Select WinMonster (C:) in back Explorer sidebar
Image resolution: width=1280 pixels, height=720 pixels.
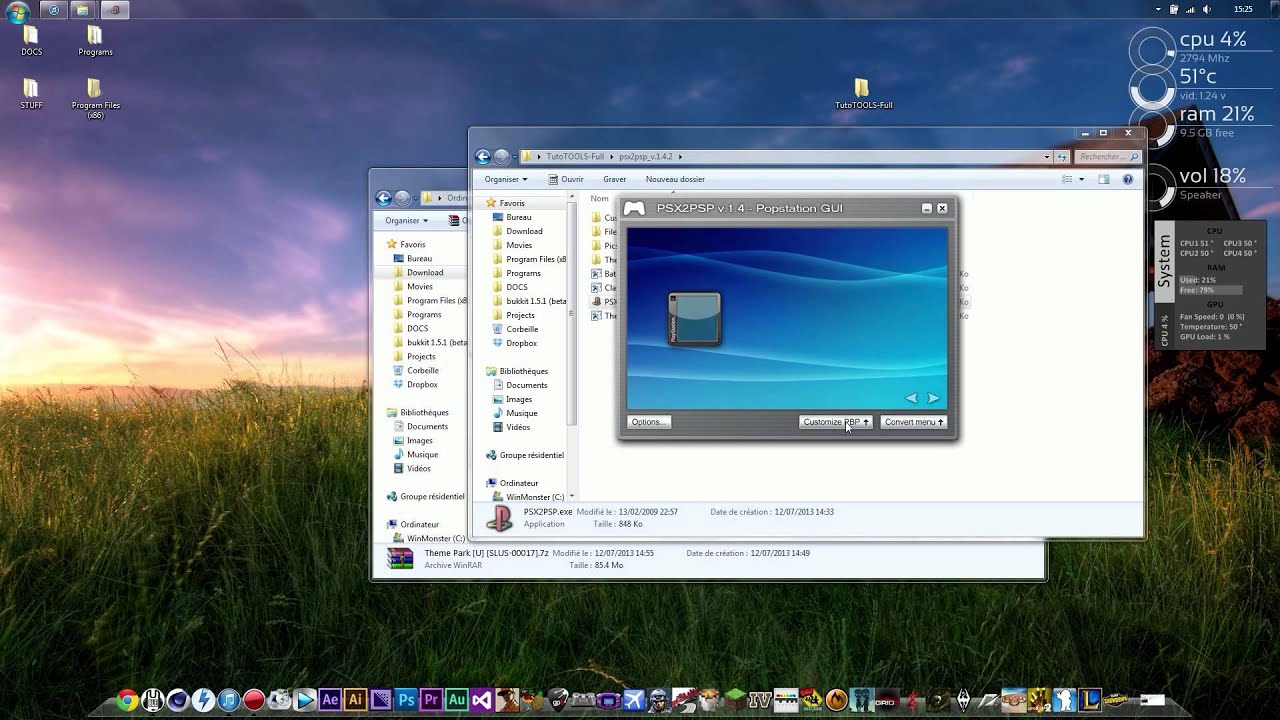click(x=428, y=538)
